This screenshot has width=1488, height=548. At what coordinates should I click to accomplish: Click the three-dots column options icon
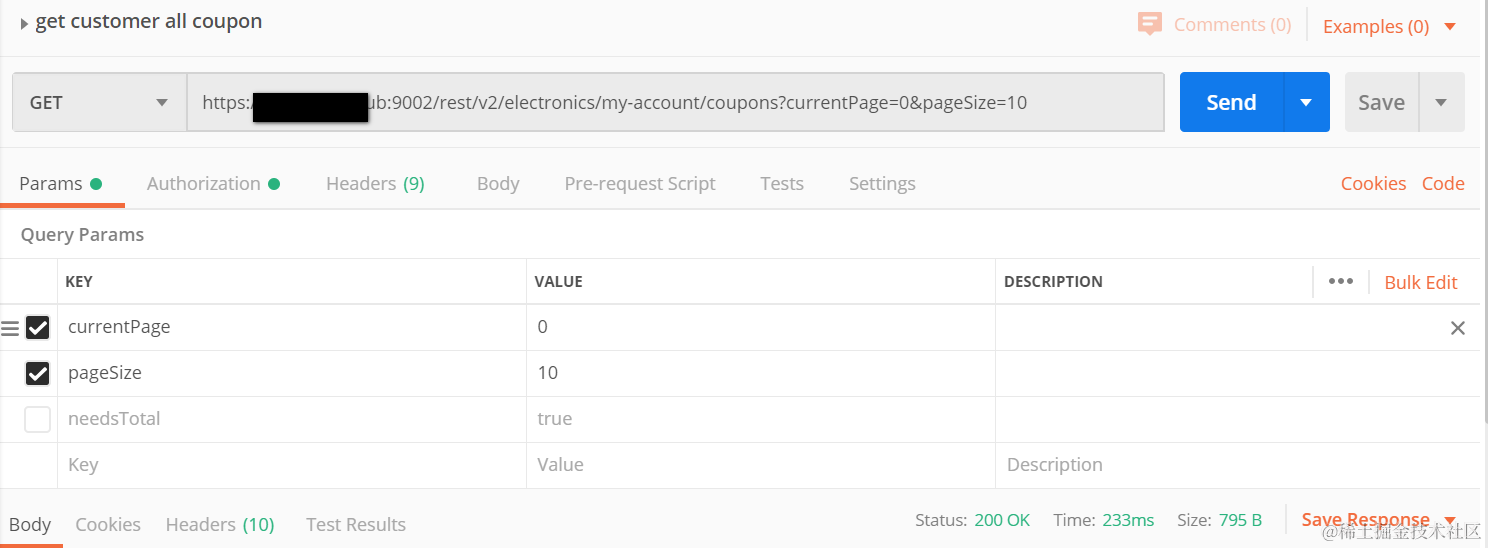1340,282
